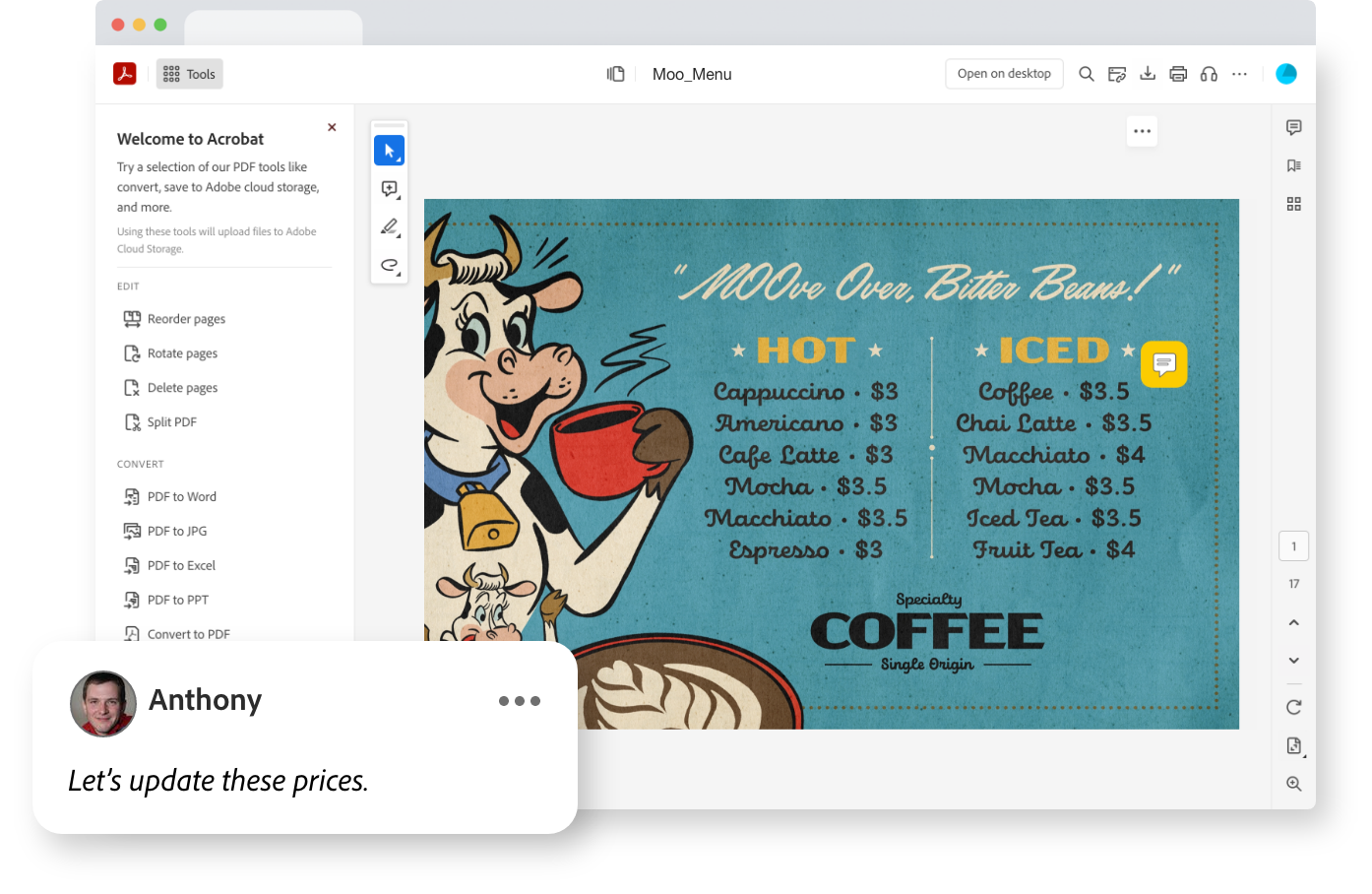Select Rotate pages tool

pos(171,353)
